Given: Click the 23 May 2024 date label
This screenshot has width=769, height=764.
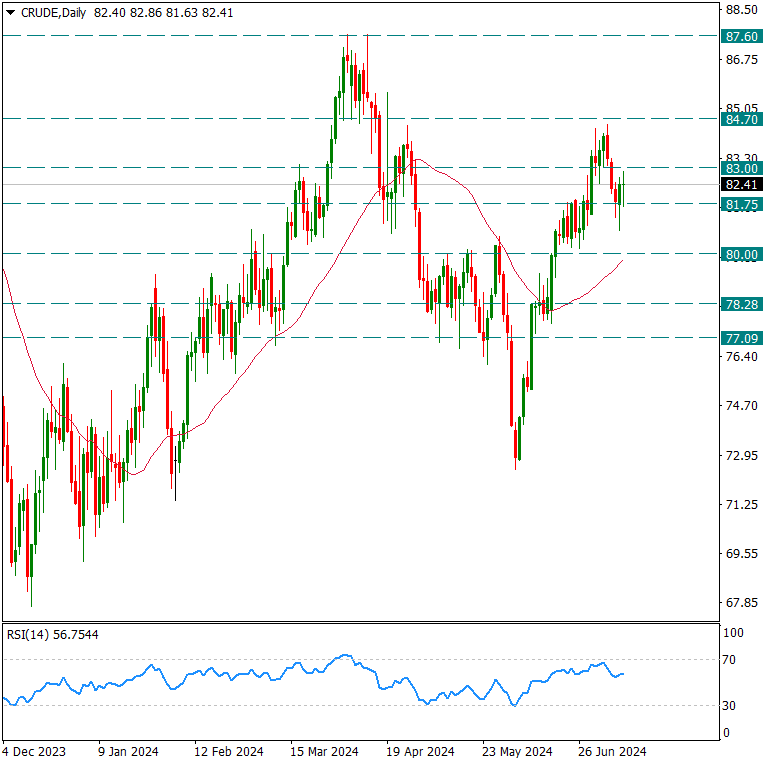Looking at the screenshot, I should tap(517, 751).
